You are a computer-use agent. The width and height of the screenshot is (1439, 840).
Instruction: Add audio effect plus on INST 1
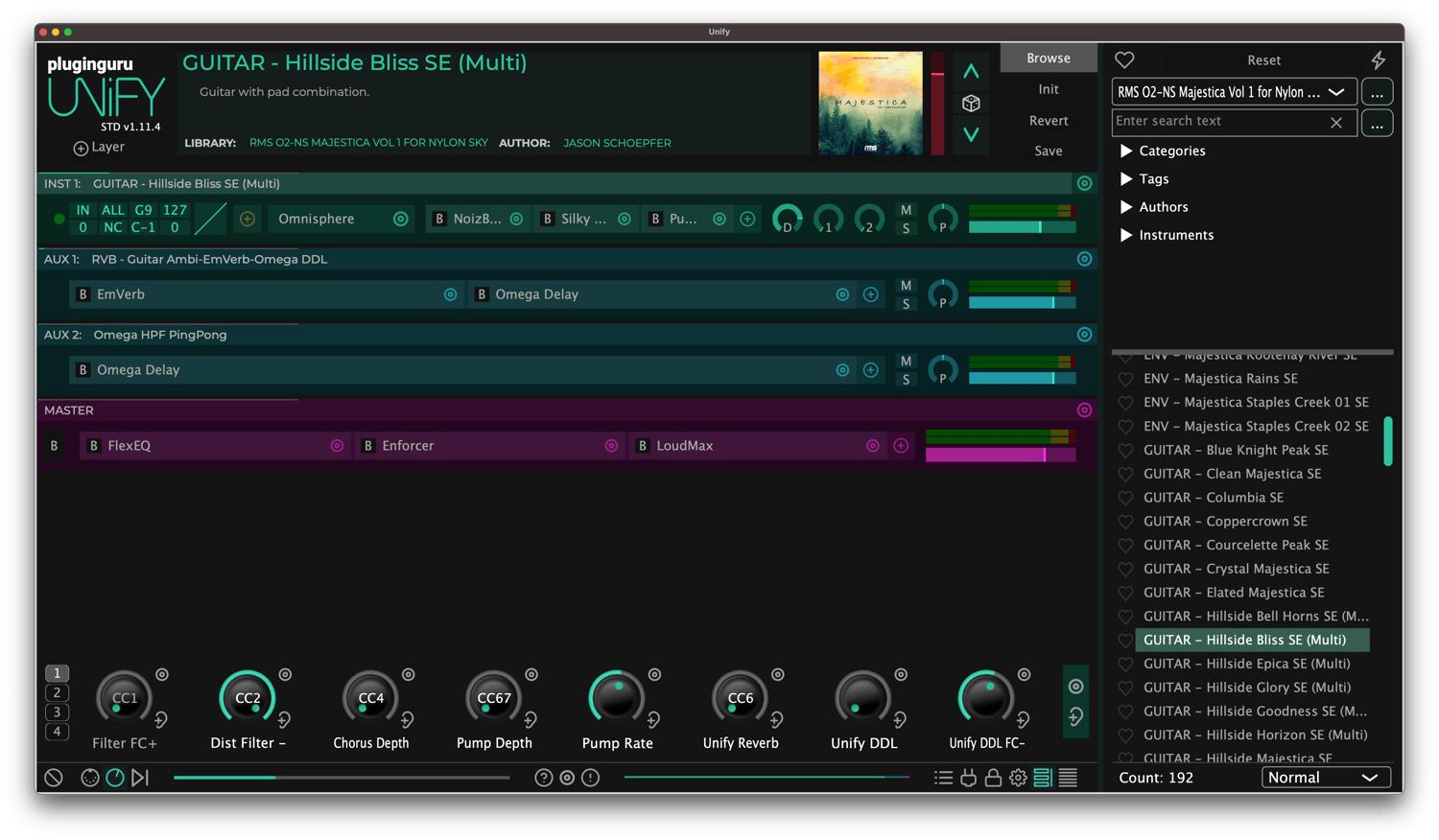click(x=747, y=219)
